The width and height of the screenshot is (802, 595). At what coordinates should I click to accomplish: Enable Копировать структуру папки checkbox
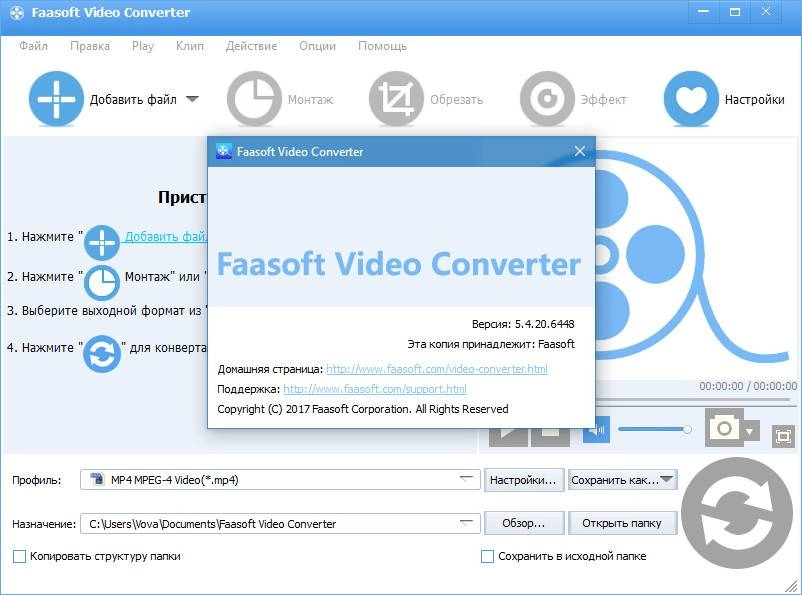tap(19, 556)
